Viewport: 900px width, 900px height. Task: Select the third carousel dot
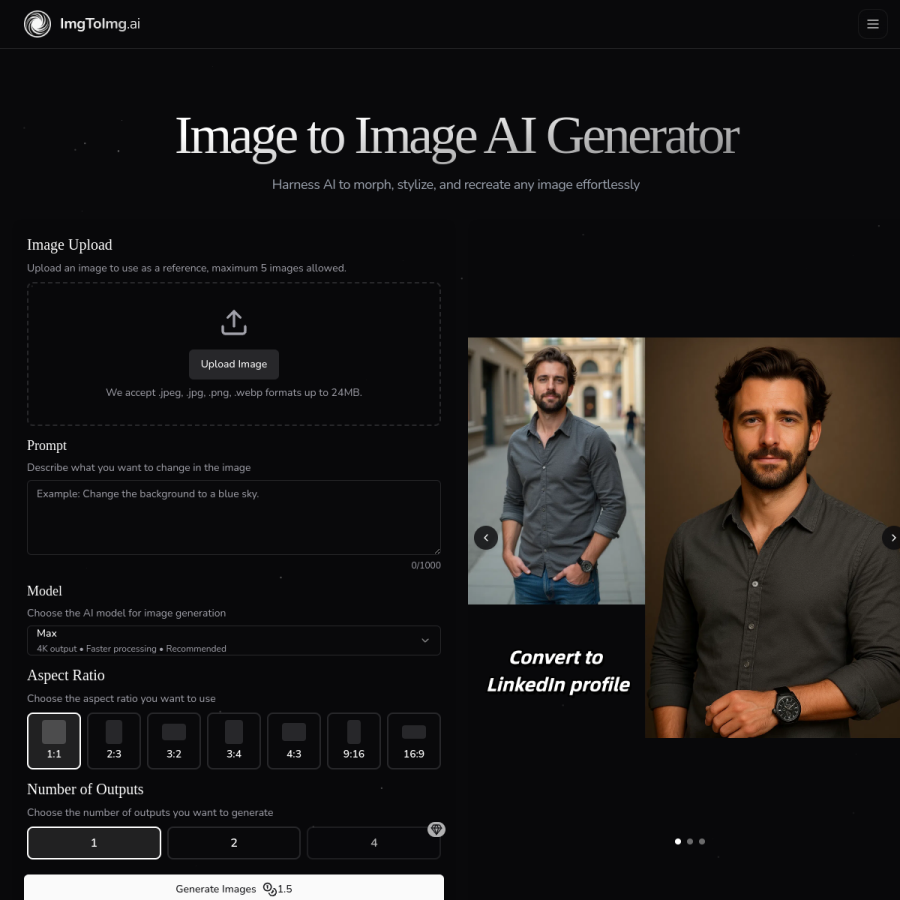[x=702, y=841]
